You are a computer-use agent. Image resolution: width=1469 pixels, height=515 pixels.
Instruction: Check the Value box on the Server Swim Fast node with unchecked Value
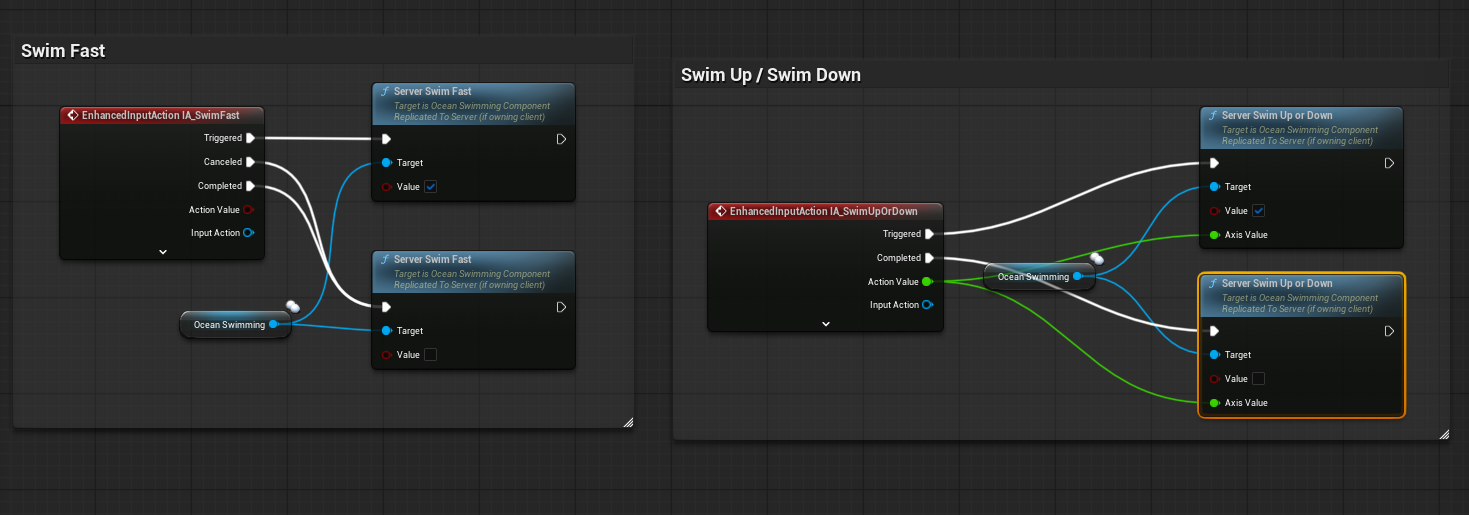[431, 355]
